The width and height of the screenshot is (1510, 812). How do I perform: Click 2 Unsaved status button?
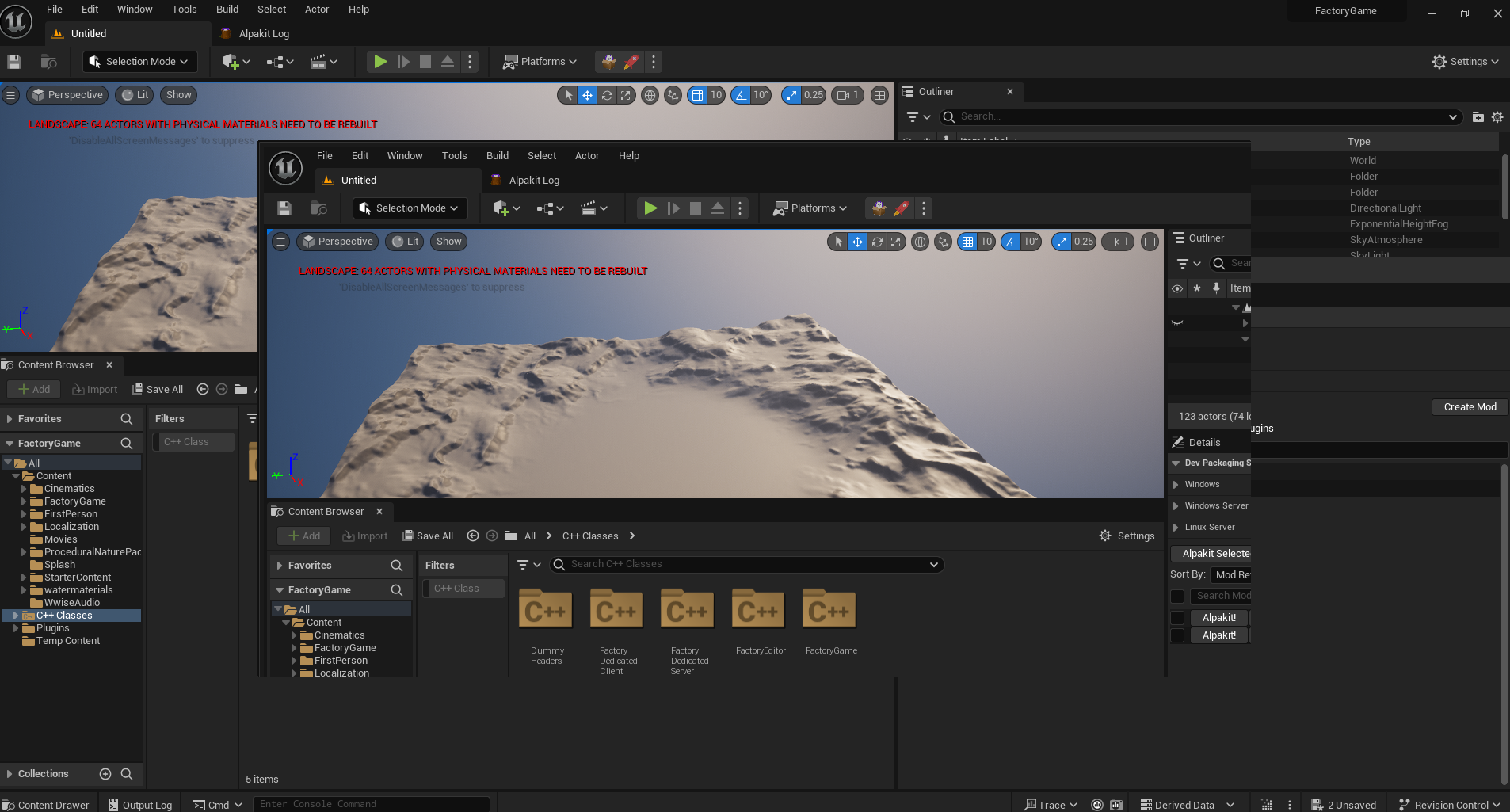(x=1344, y=805)
